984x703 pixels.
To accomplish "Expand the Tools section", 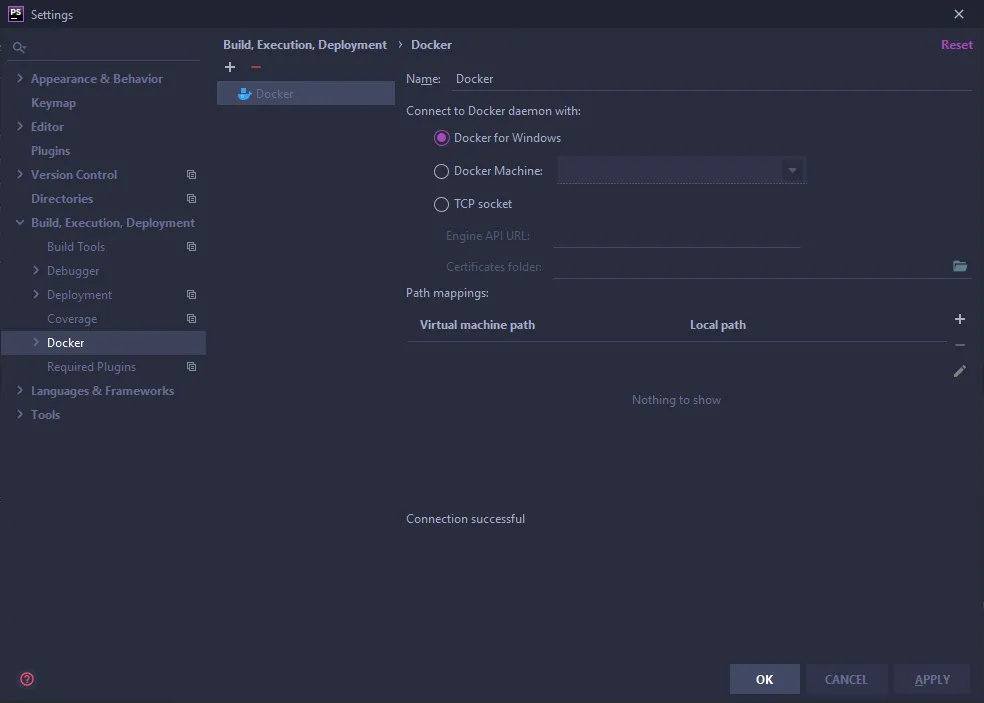I will tap(20, 414).
